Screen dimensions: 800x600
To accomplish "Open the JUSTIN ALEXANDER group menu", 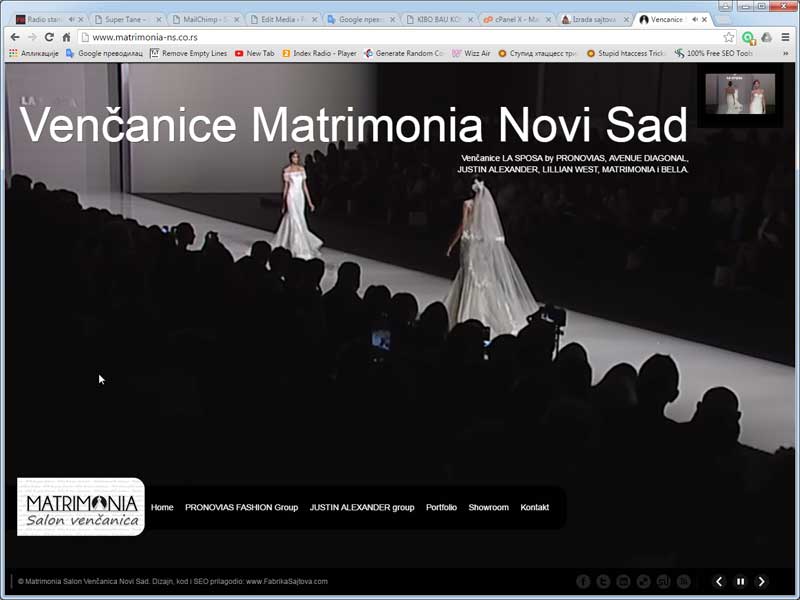I will [362, 507].
